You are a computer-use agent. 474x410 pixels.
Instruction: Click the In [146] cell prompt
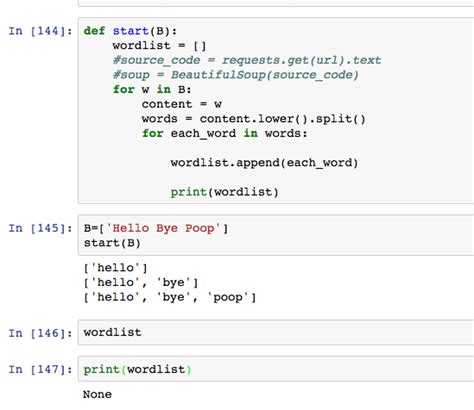(40, 333)
